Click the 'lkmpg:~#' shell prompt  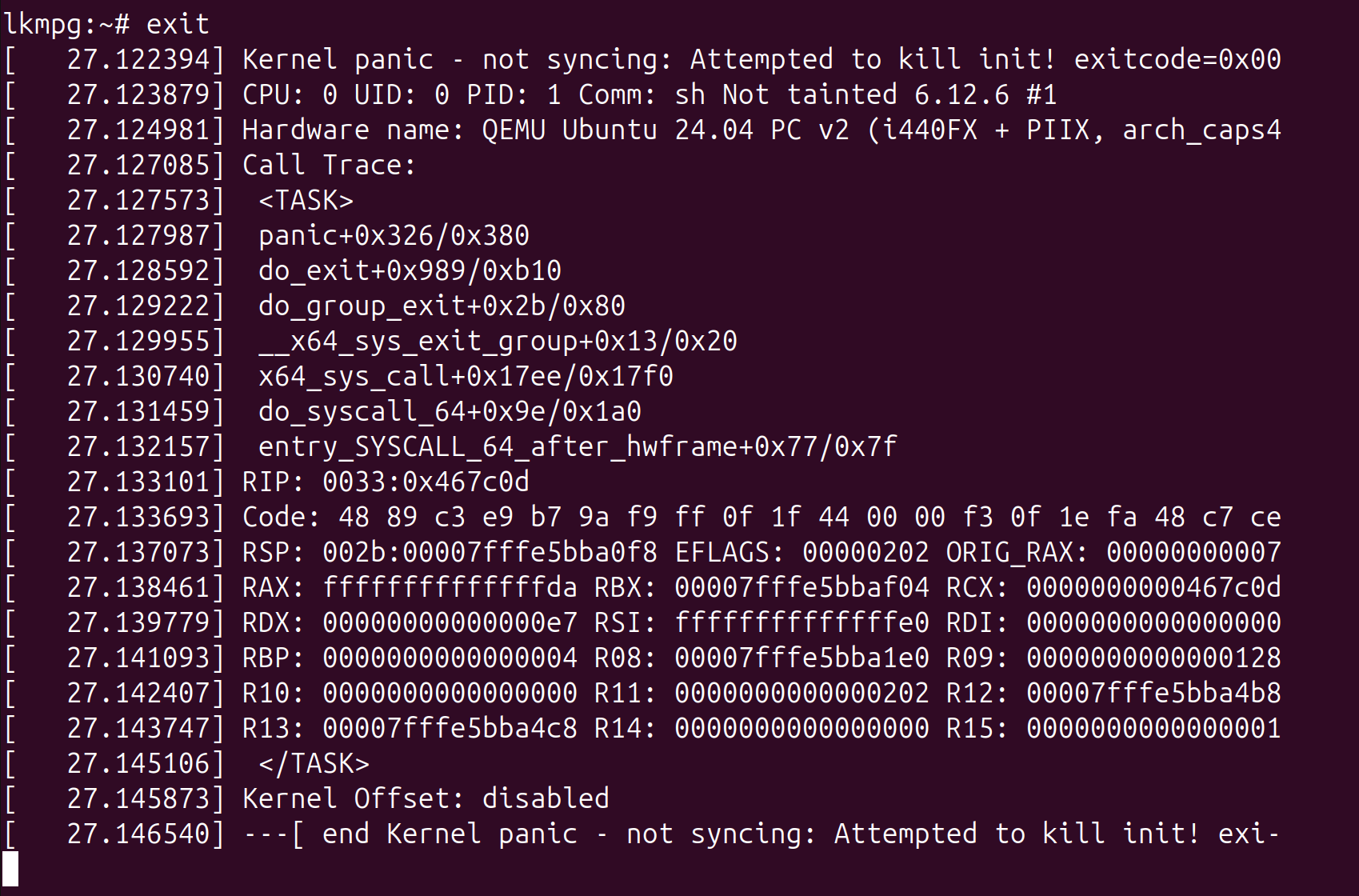66,25
